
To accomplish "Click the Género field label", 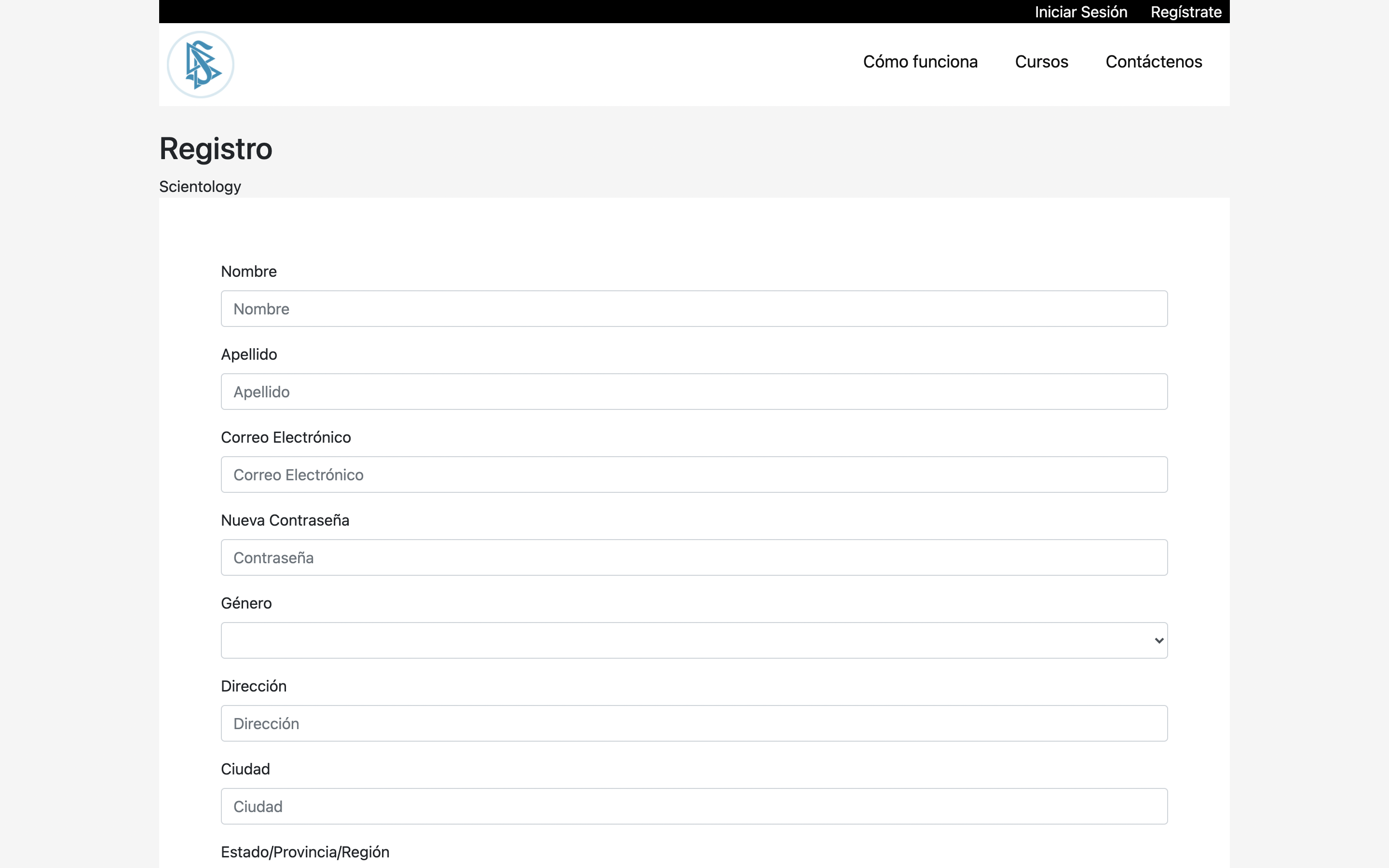I will 246,603.
